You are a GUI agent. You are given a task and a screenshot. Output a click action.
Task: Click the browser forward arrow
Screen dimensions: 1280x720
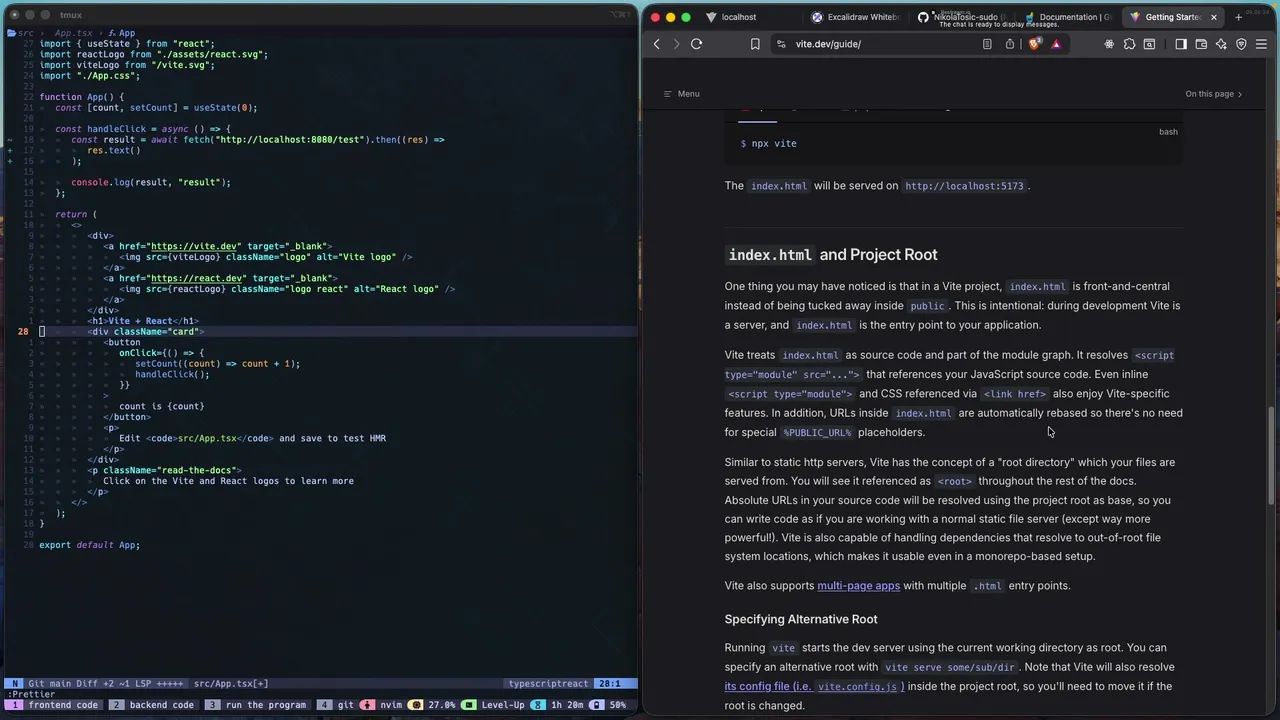[x=676, y=44]
